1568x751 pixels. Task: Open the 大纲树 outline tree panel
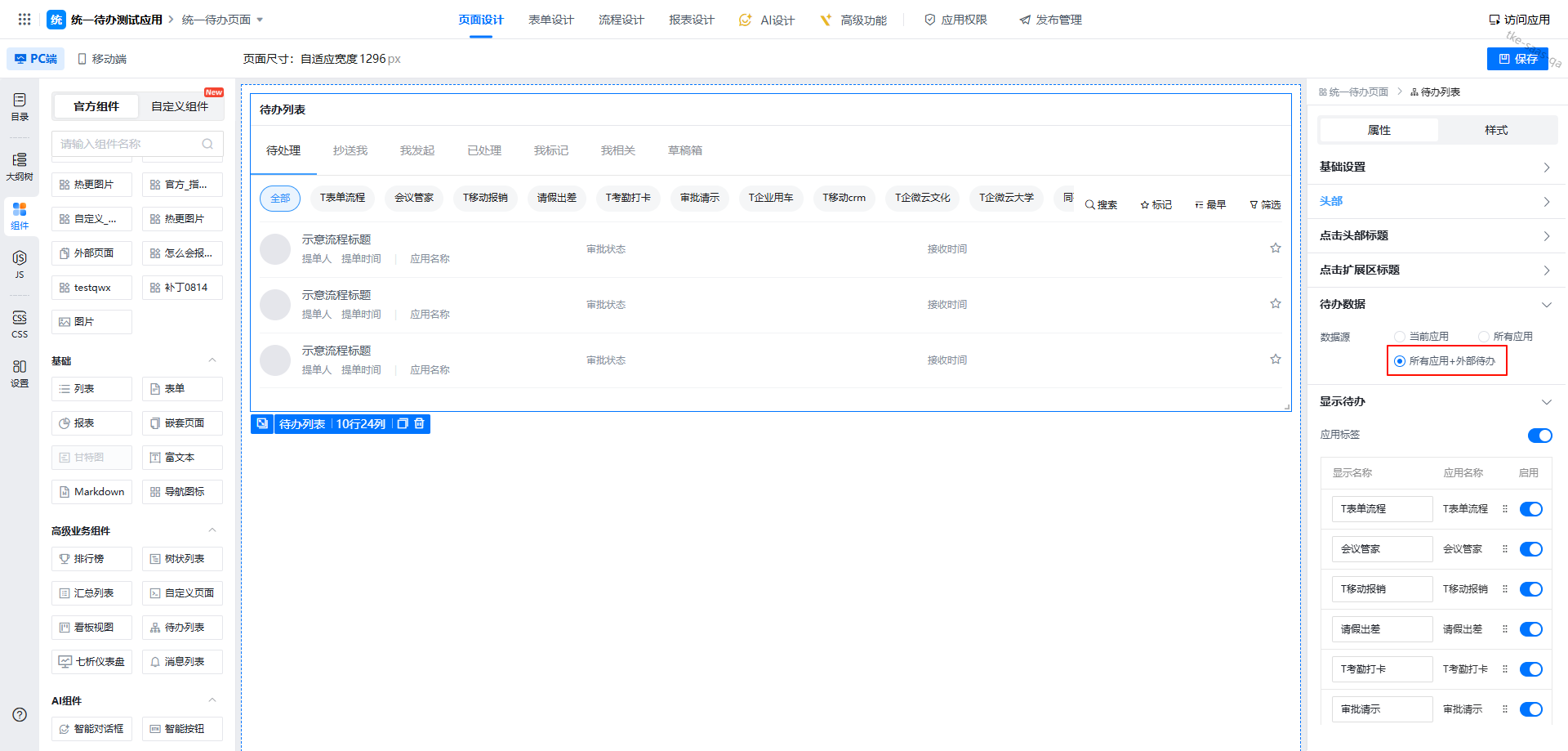(x=20, y=167)
